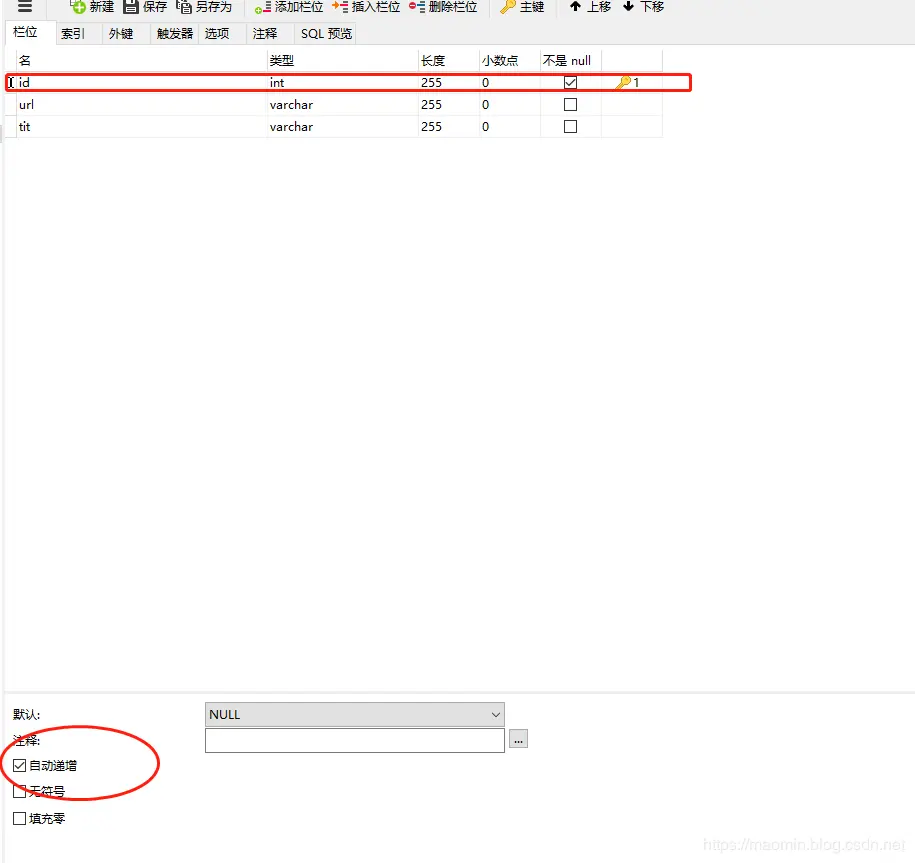The width and height of the screenshot is (915, 863).
Task: Click the varchar type cell of url
Action: tap(343, 104)
